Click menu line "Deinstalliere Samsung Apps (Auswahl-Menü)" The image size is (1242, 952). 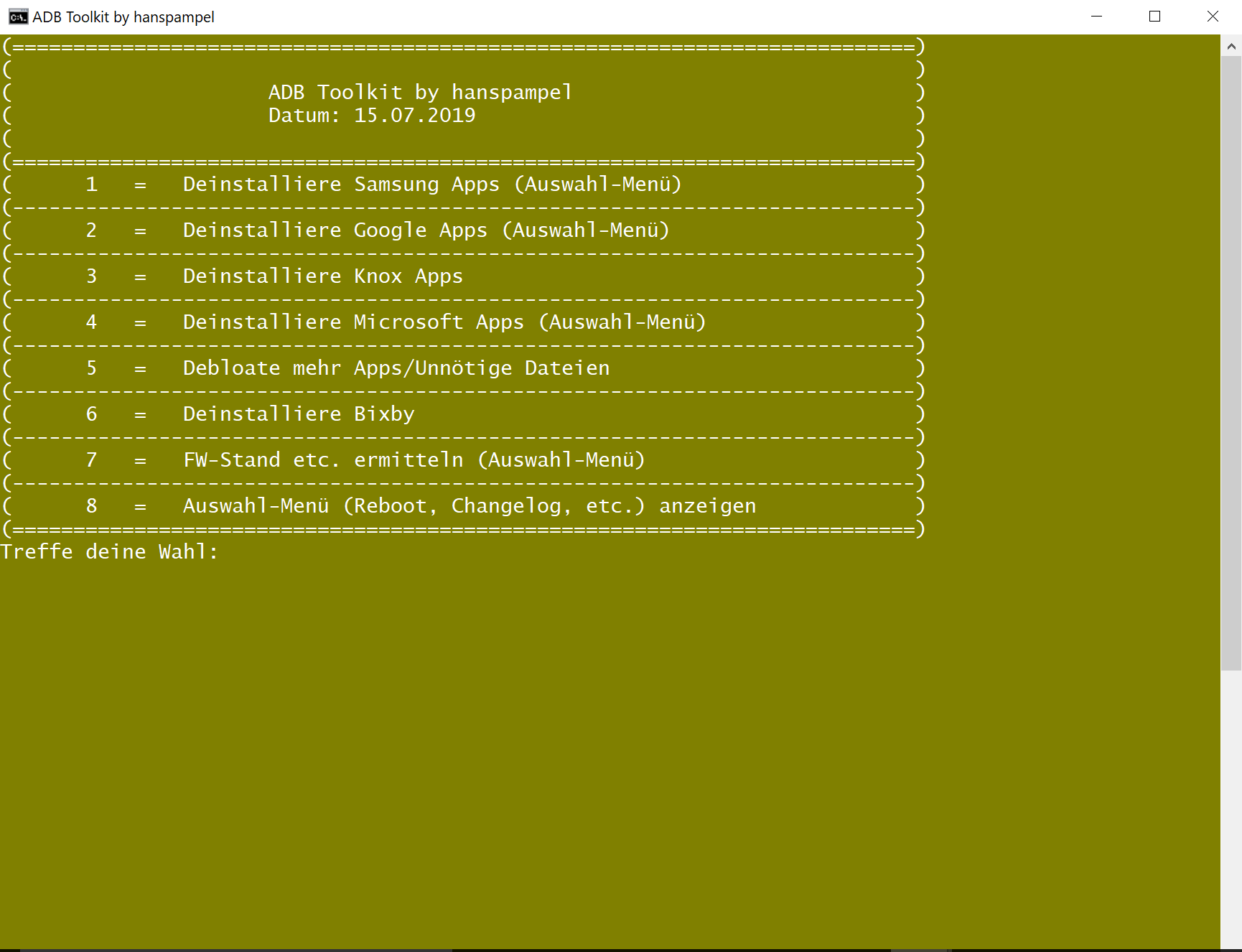(x=432, y=185)
